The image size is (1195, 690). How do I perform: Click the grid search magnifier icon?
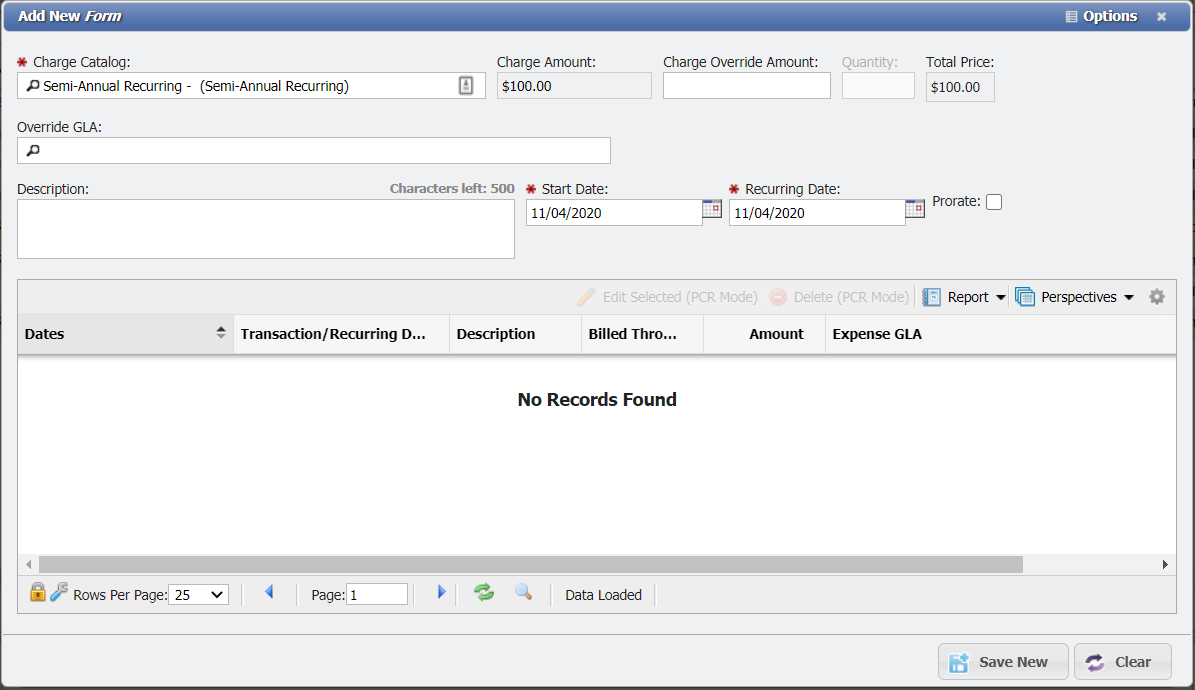523,592
